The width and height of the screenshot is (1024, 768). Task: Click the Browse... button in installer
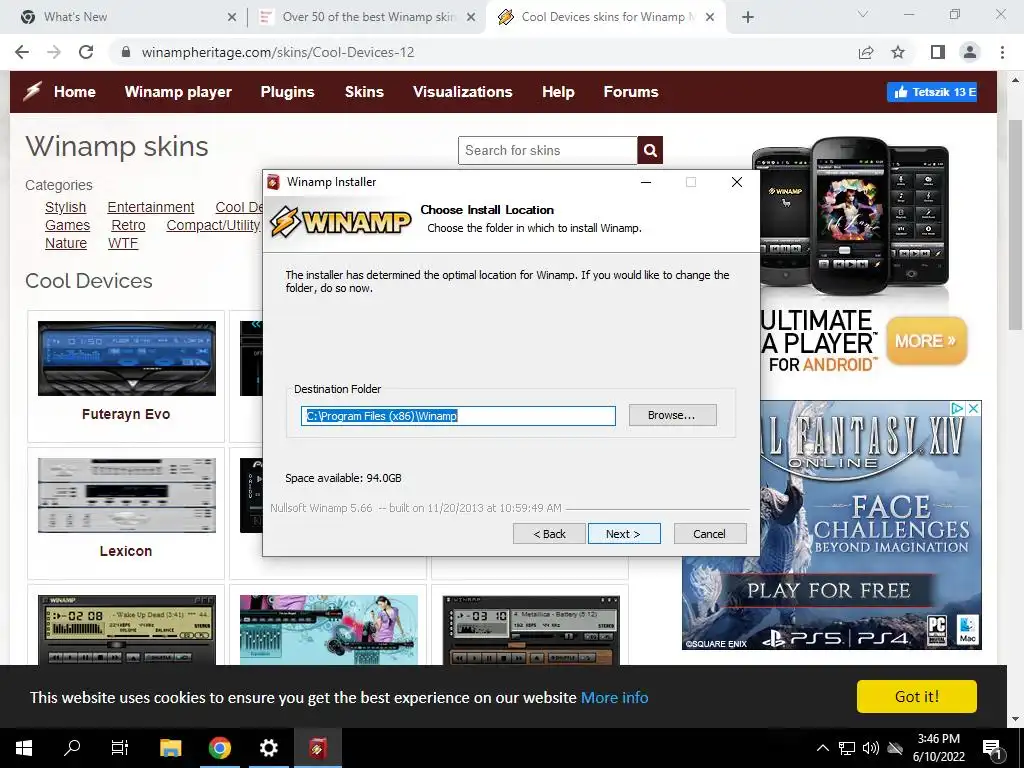point(673,415)
